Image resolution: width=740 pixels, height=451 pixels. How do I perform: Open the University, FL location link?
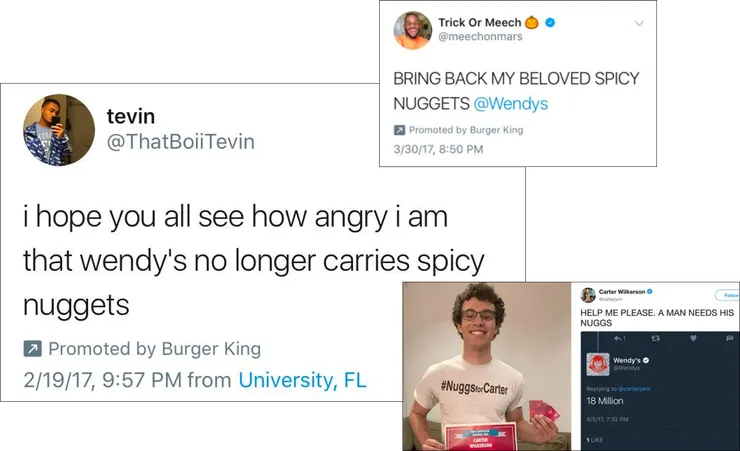tap(303, 380)
